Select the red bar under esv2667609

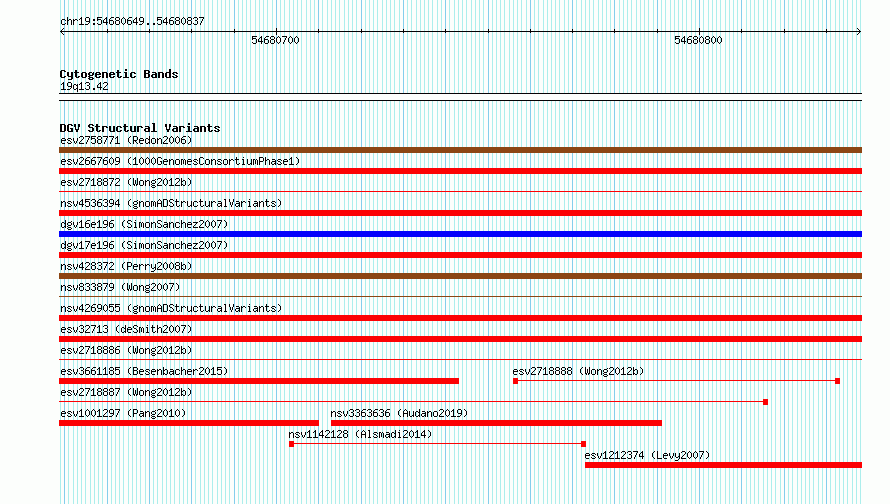click(x=460, y=171)
